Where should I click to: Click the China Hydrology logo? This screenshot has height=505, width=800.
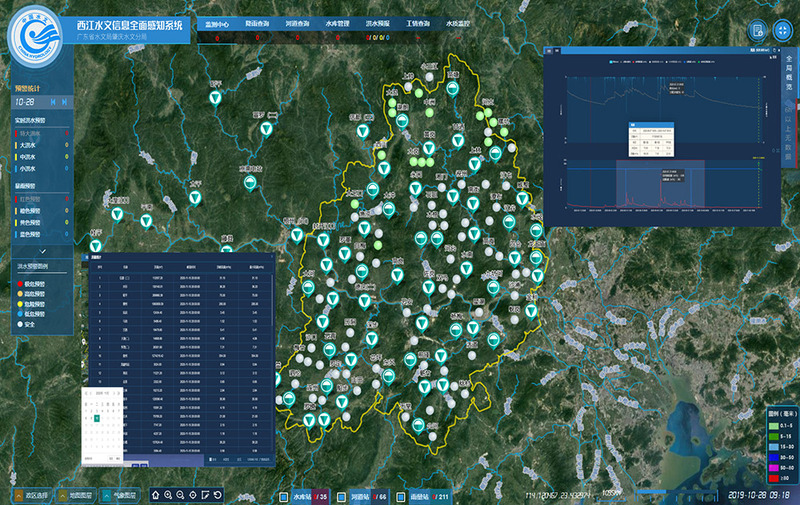coord(35,37)
